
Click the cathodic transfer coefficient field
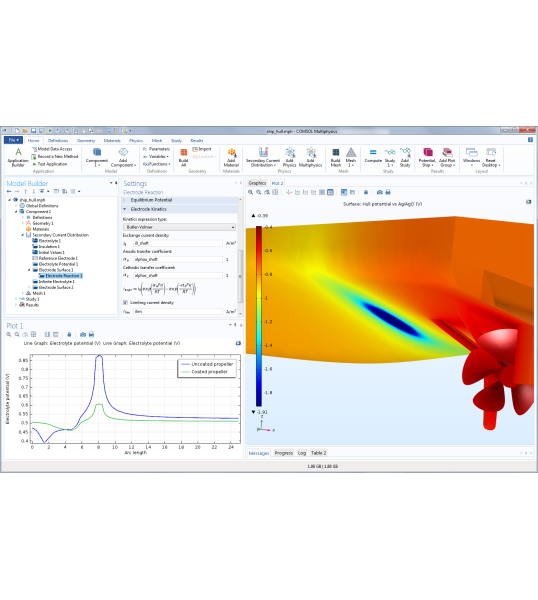point(178,276)
